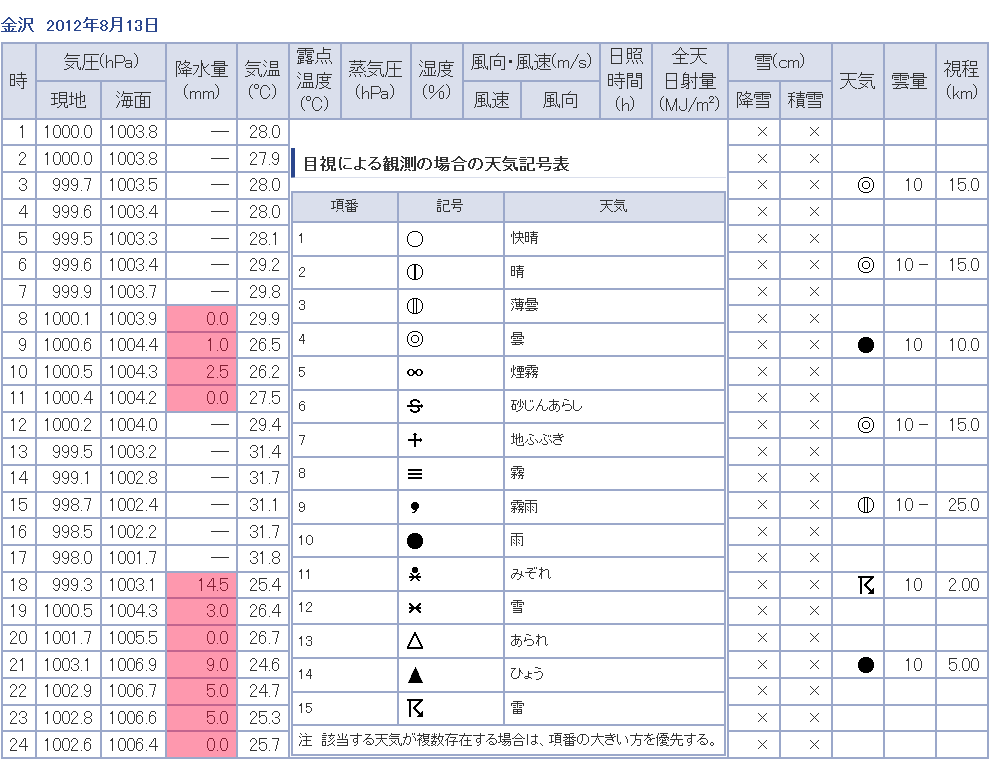Click the cloudy weather symbol for hour 12
The height and width of the screenshot is (760, 990).
pos(866,425)
